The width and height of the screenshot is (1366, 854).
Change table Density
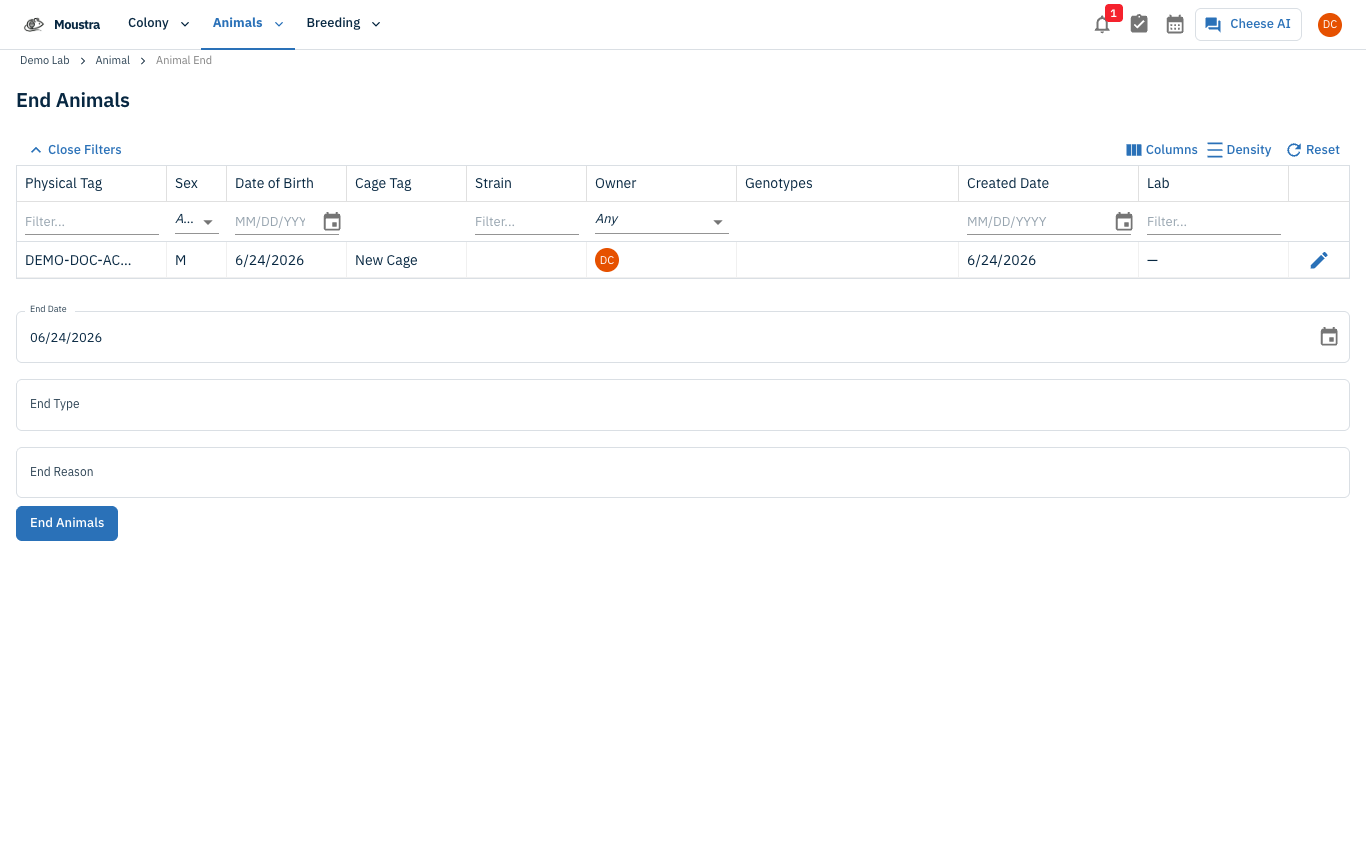tap(1239, 150)
